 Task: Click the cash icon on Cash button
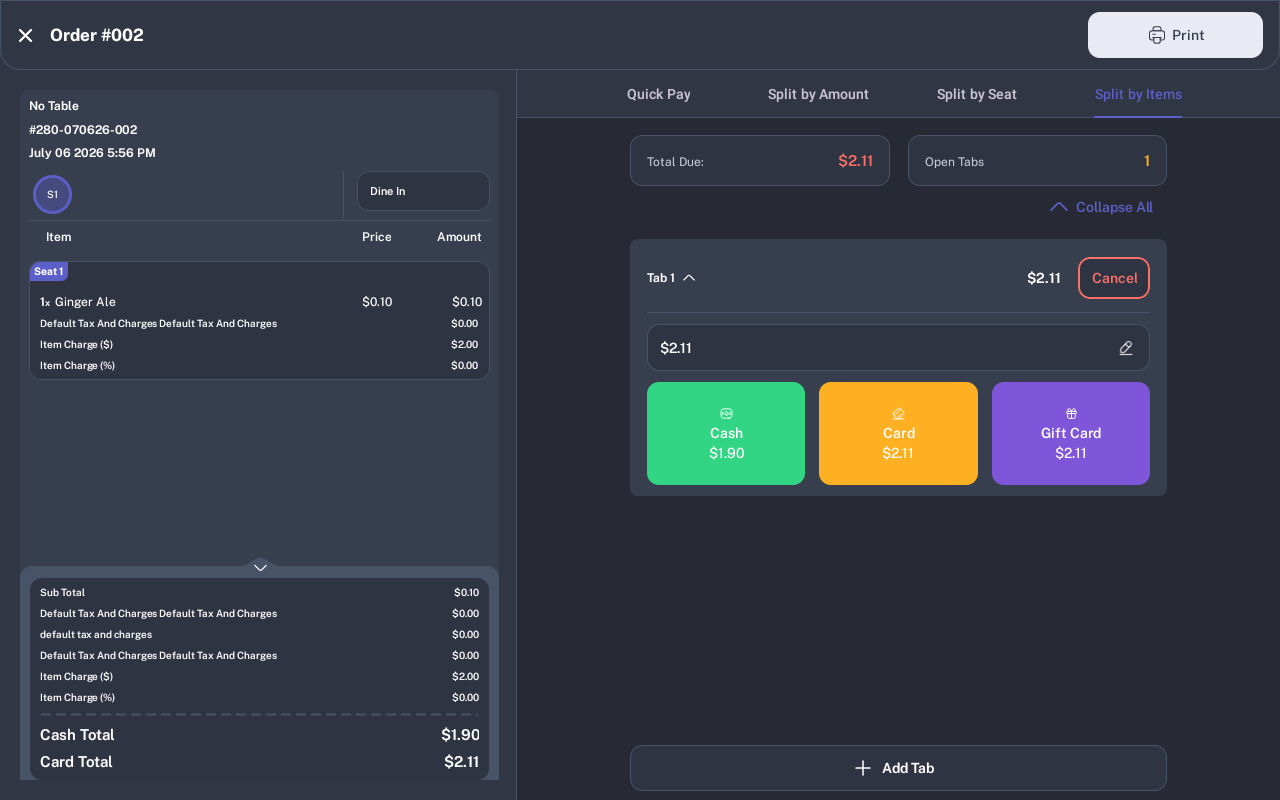726,413
